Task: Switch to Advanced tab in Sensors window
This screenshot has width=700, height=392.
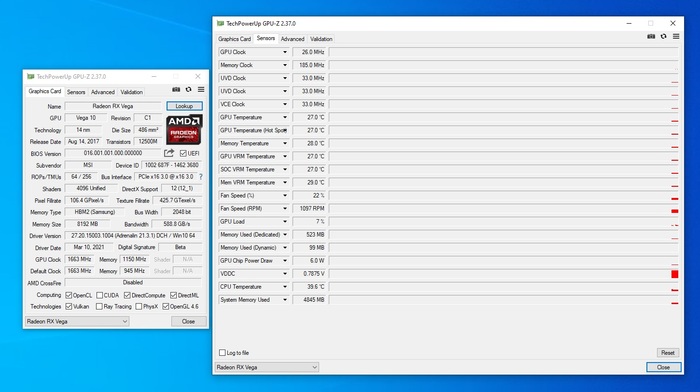Action: pyautogui.click(x=292, y=39)
